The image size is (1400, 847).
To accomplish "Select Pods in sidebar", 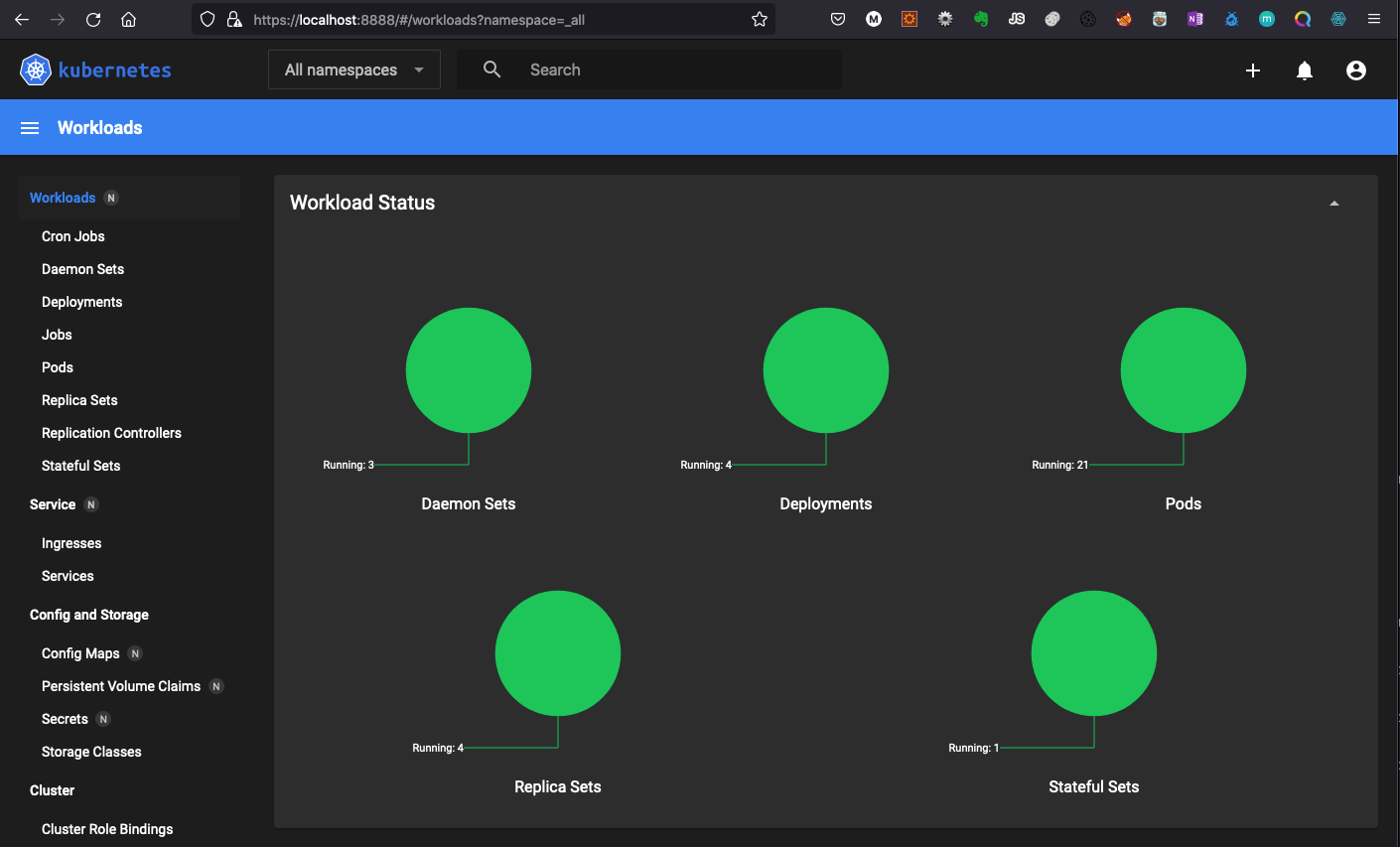I will [58, 367].
